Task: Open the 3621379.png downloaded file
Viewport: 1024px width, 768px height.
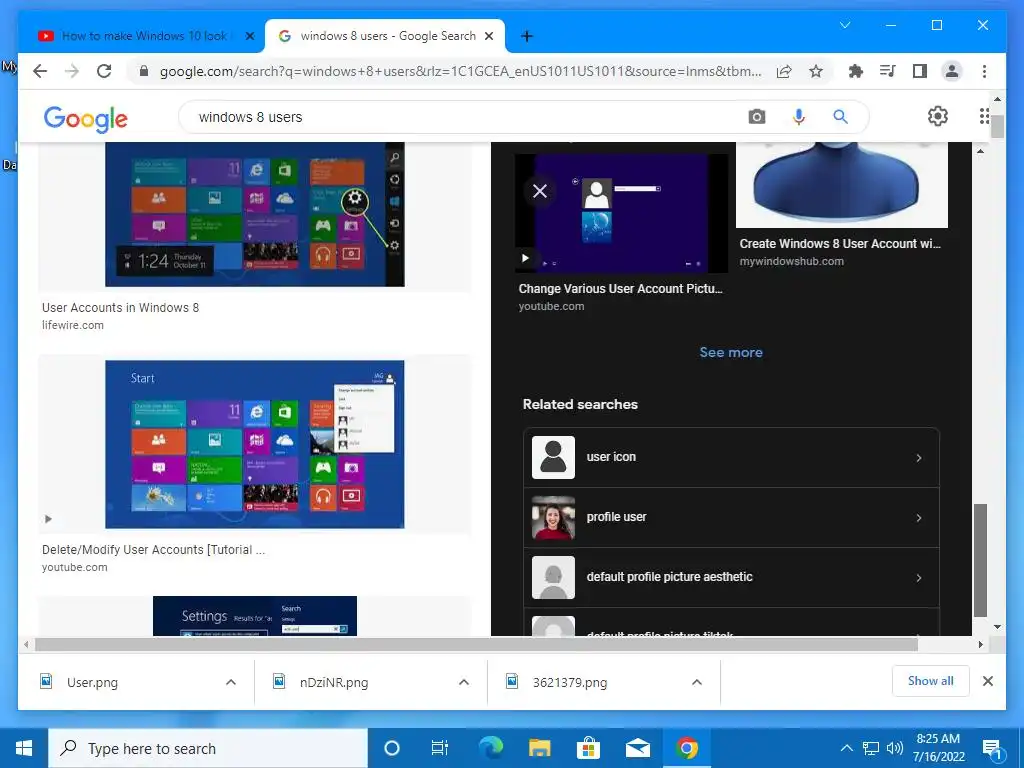Action: click(569, 682)
